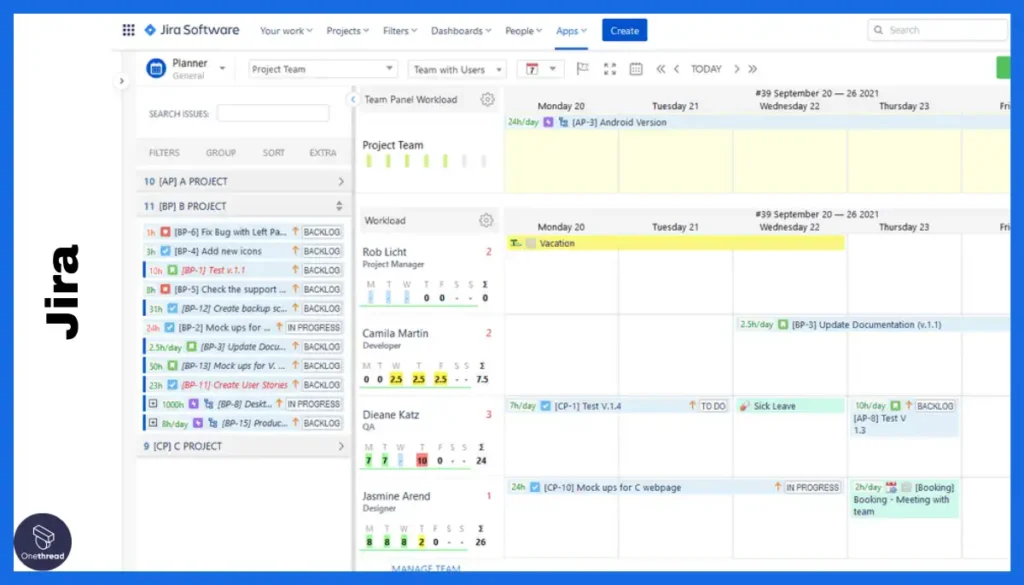The height and width of the screenshot is (585, 1024).
Task: Click task checkbox icon on BP-12
Action: (x=172, y=308)
